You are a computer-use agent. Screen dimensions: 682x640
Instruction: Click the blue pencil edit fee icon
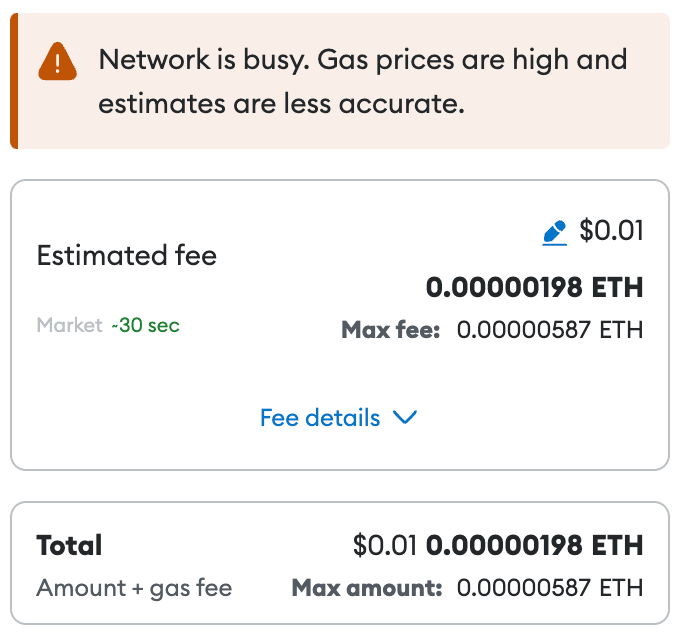tap(554, 233)
